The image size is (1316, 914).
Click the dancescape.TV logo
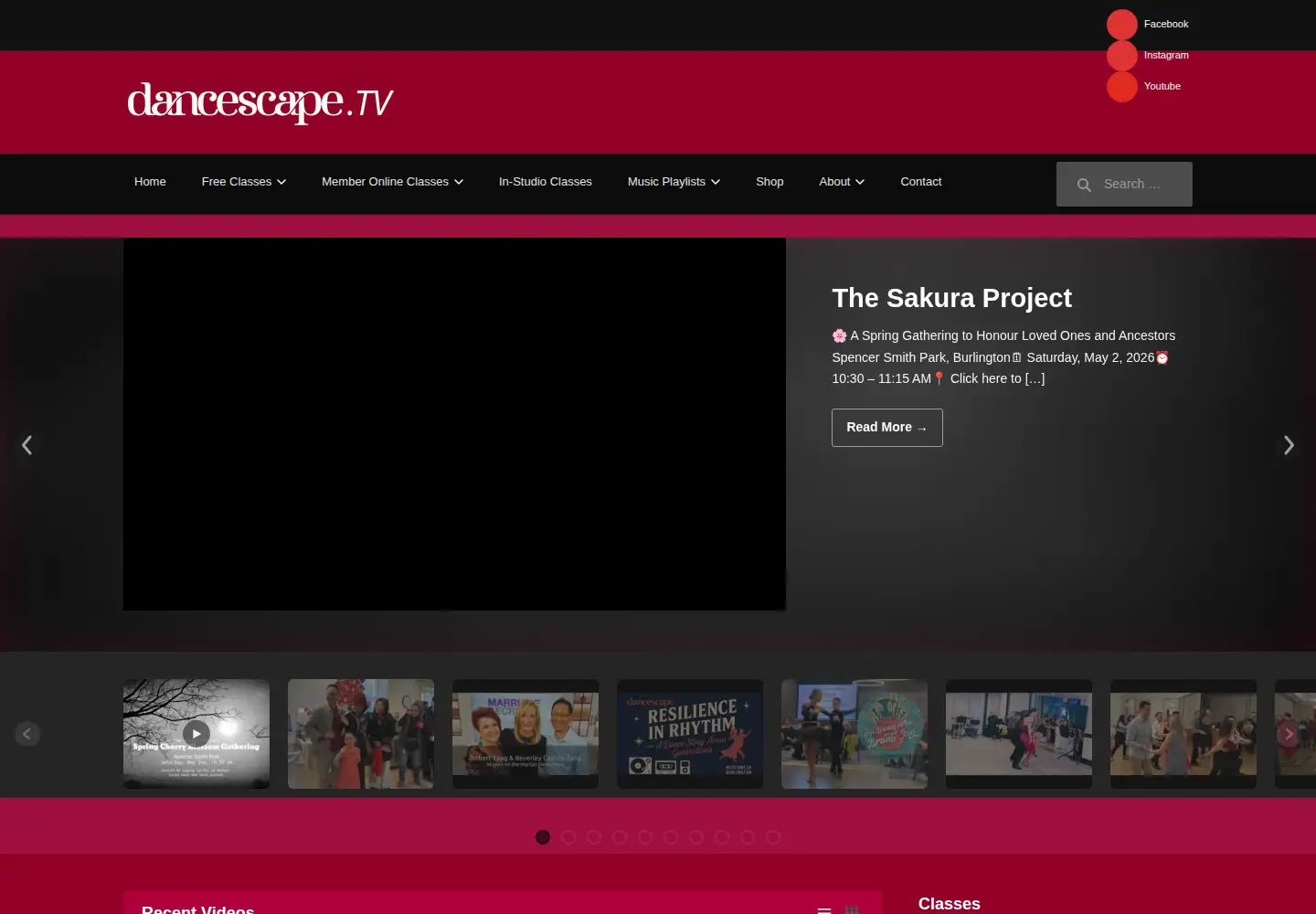(x=260, y=101)
